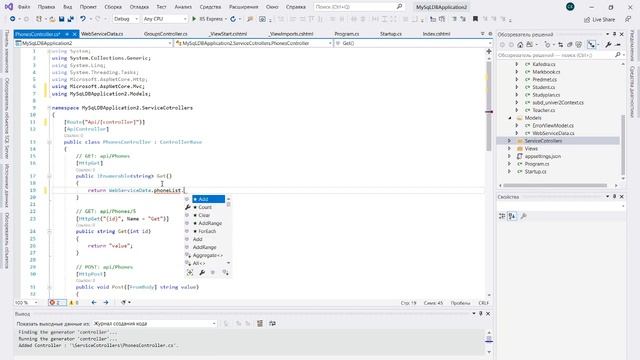The image size is (640, 360).
Task: Switch to GroupsController.cs tab
Action: (x=166, y=34)
